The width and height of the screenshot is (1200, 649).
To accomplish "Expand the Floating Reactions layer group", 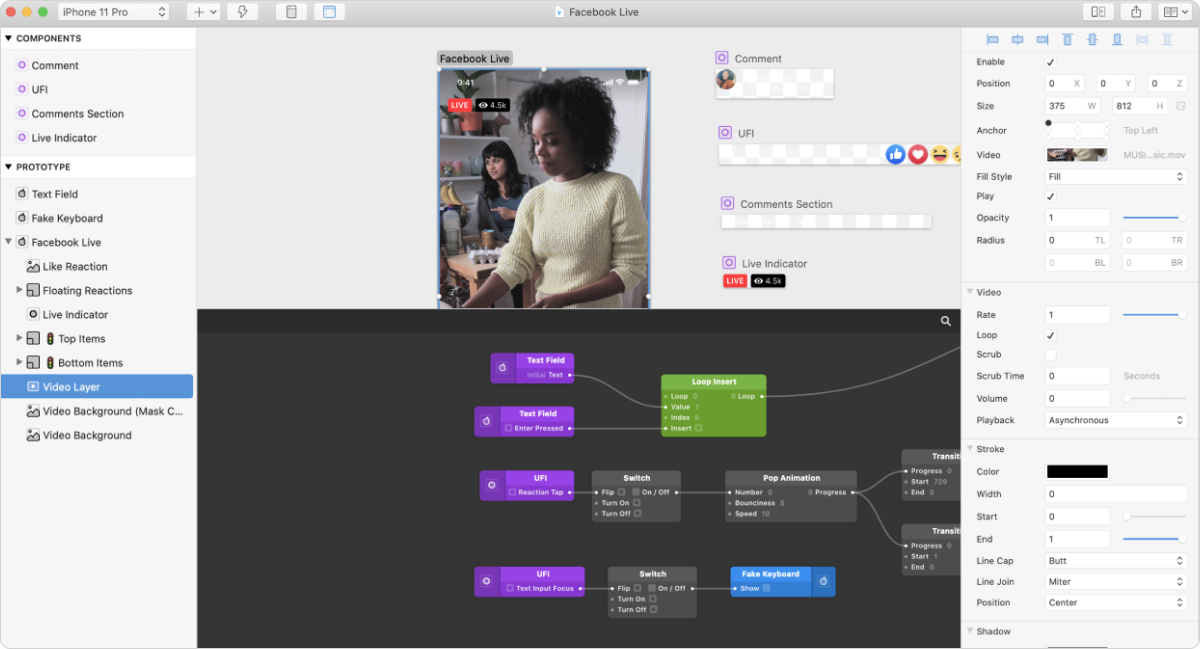I will tap(19, 290).
